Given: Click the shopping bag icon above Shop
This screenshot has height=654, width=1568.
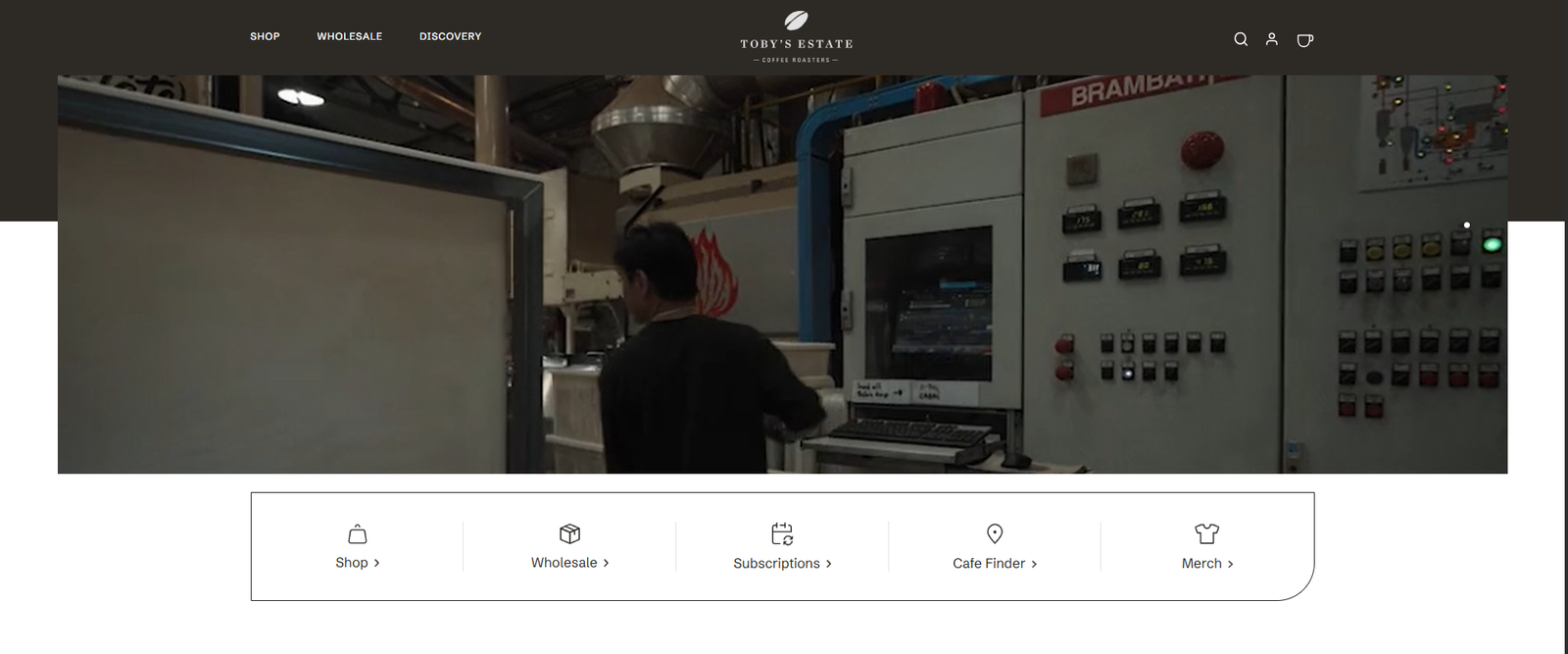Looking at the screenshot, I should [x=358, y=533].
